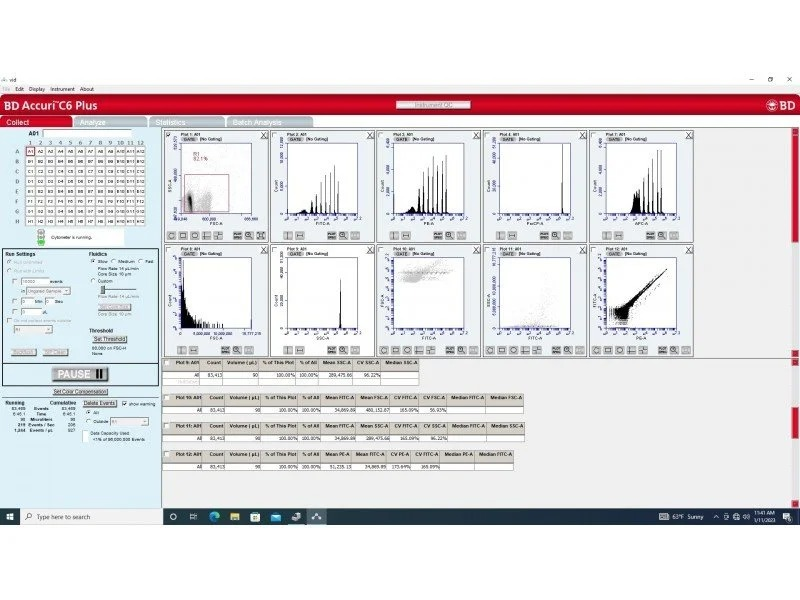Click the zoom magnifier icon in Plot 1
The height and width of the screenshot is (600, 800).
click(249, 235)
